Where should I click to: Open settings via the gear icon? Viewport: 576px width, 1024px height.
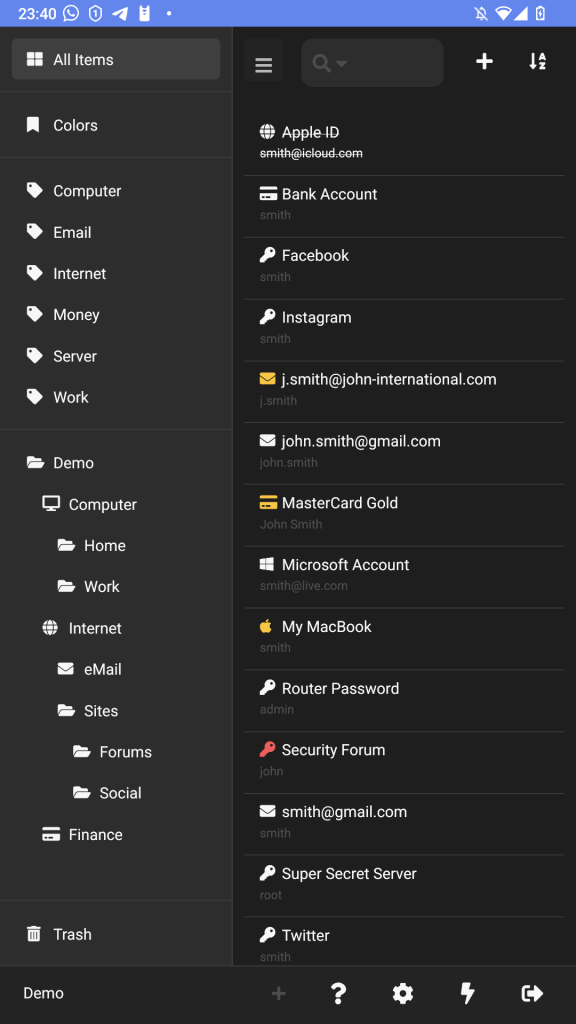pos(403,993)
